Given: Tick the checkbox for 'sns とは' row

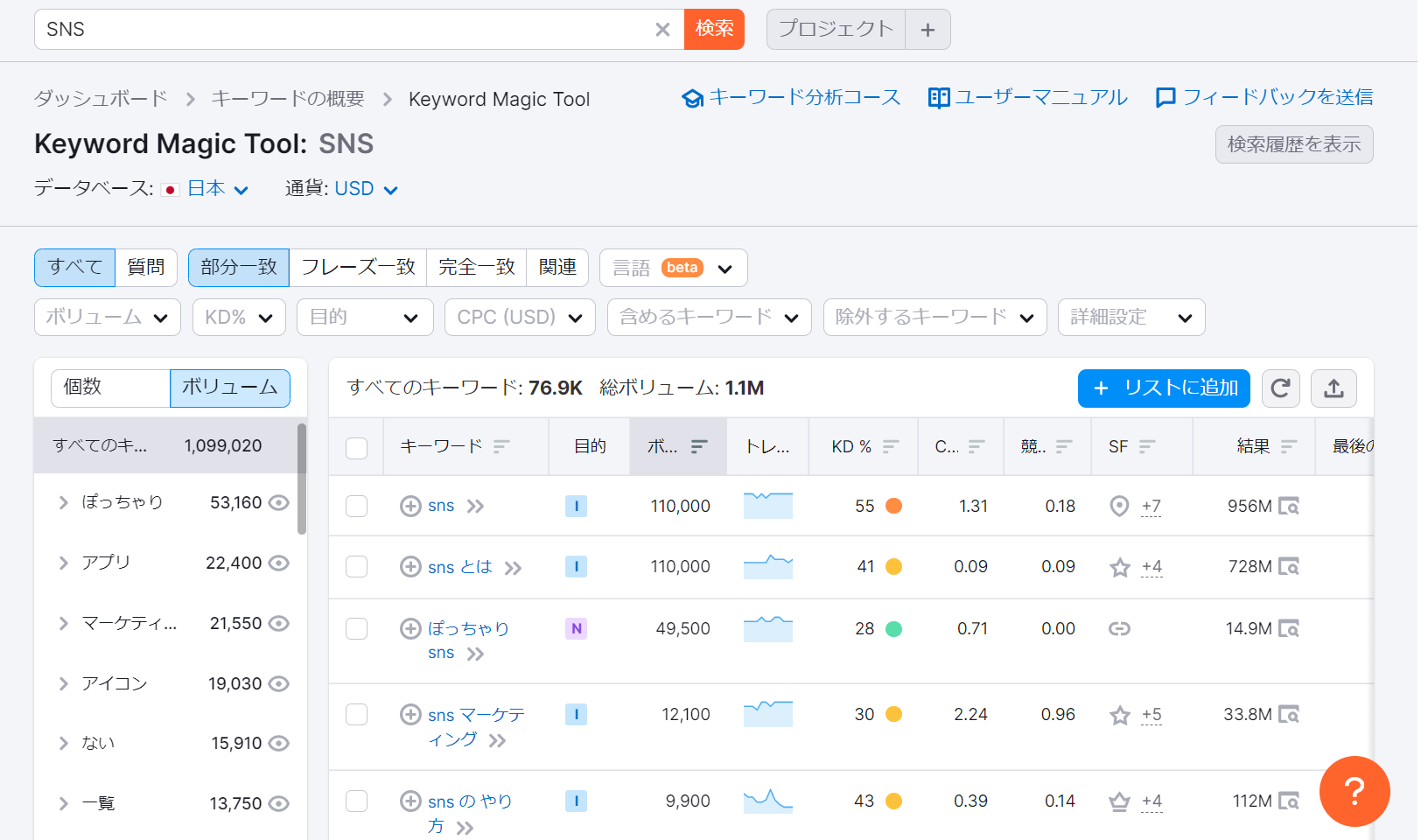Looking at the screenshot, I should 356,566.
